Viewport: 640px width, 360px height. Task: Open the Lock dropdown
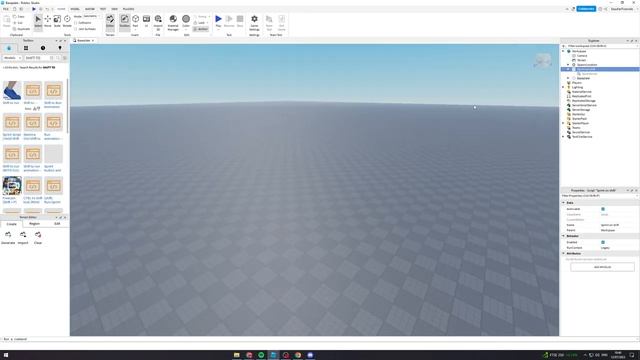point(201,23)
